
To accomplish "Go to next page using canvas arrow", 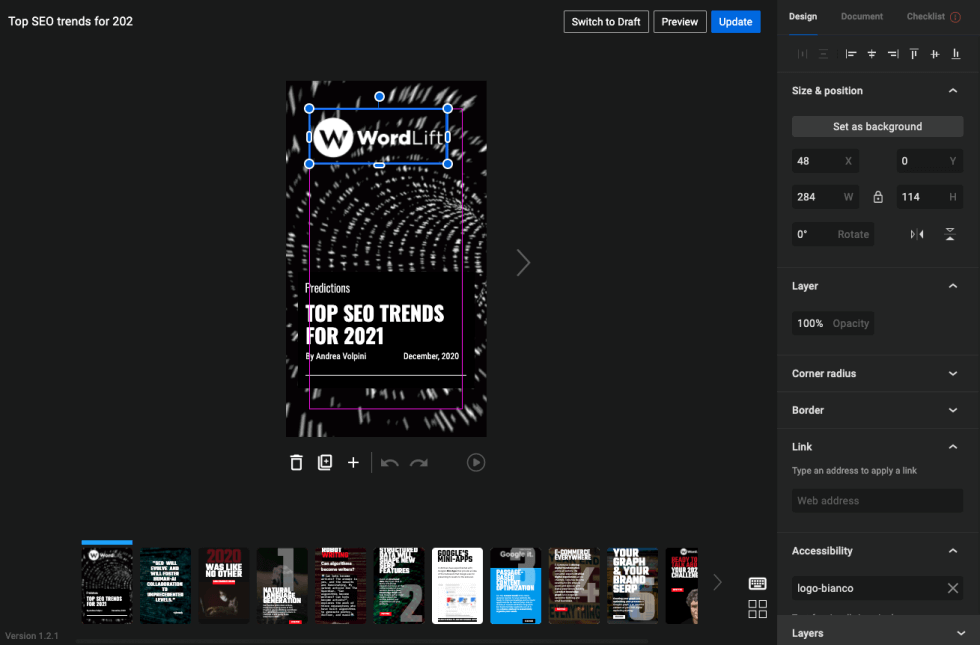I will (x=523, y=262).
